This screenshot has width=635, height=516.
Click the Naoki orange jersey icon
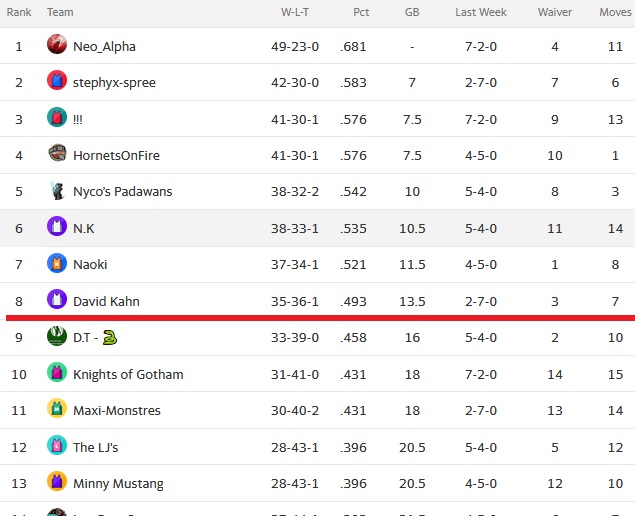click(57, 262)
